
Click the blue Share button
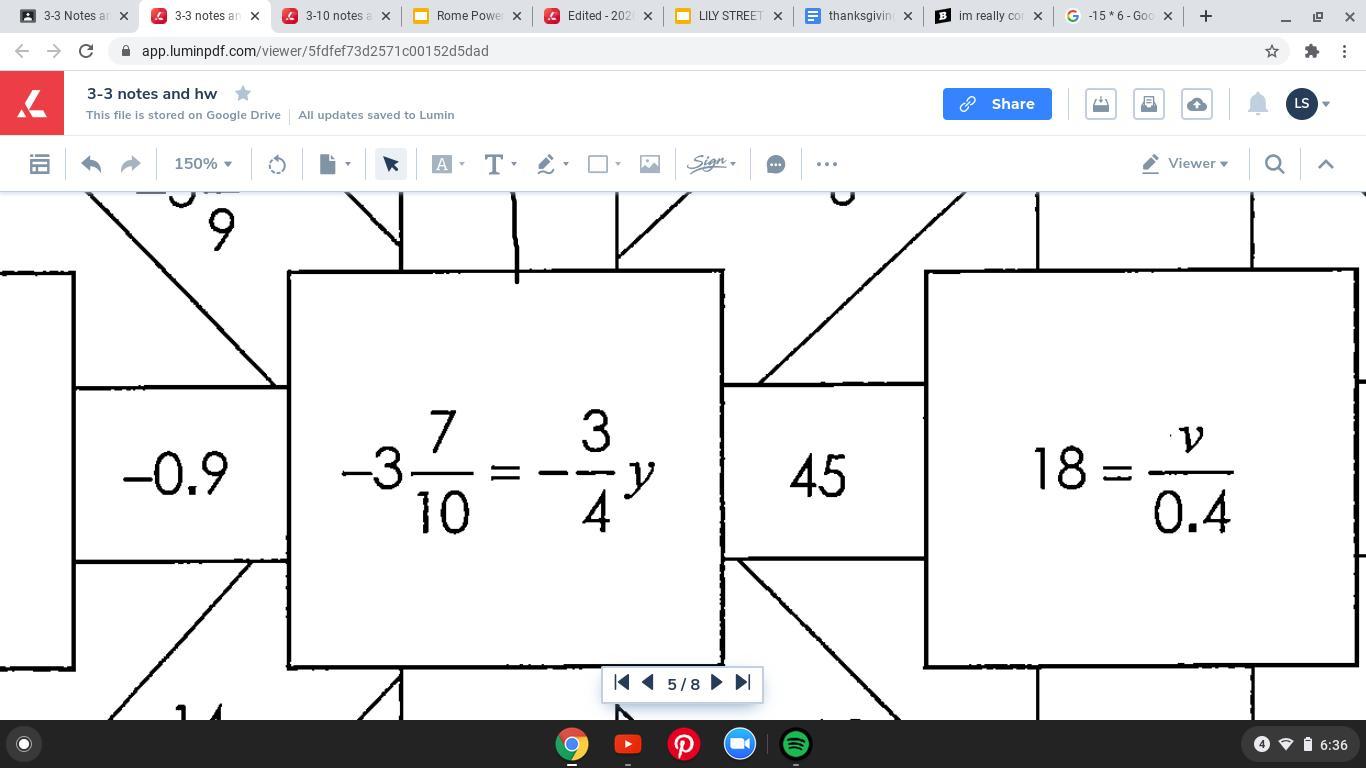[x=997, y=104]
